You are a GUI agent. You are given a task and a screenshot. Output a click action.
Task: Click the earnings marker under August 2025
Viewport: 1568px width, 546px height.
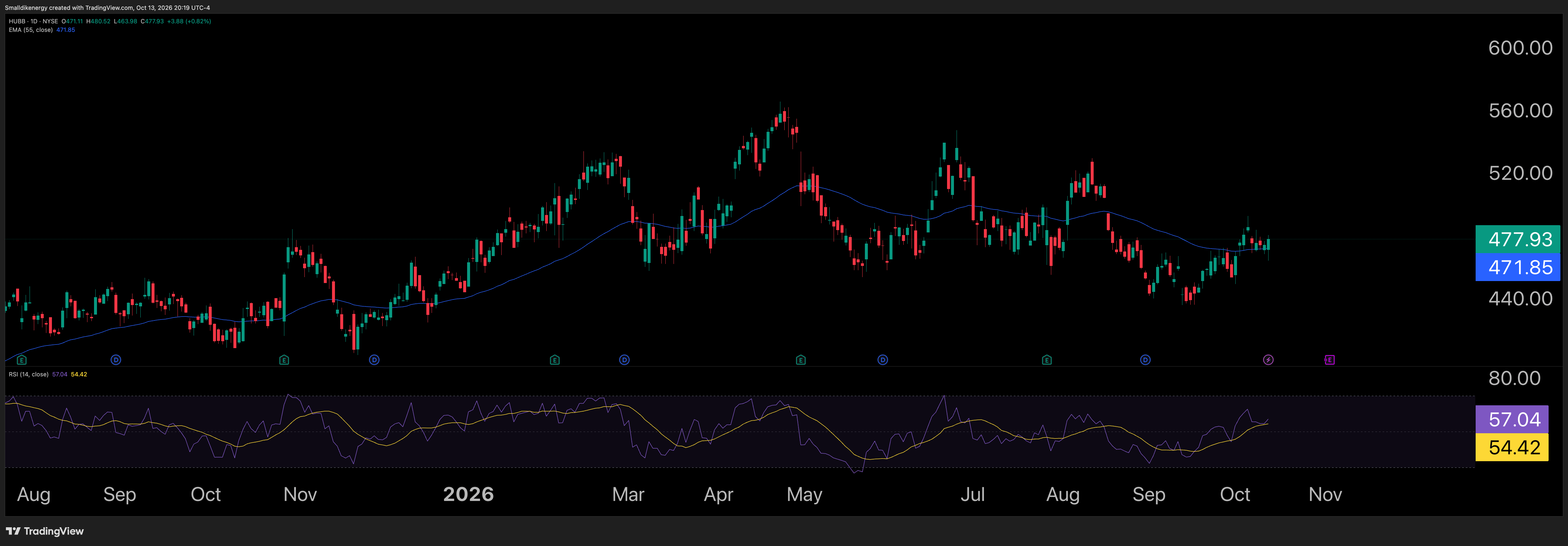pos(22,360)
